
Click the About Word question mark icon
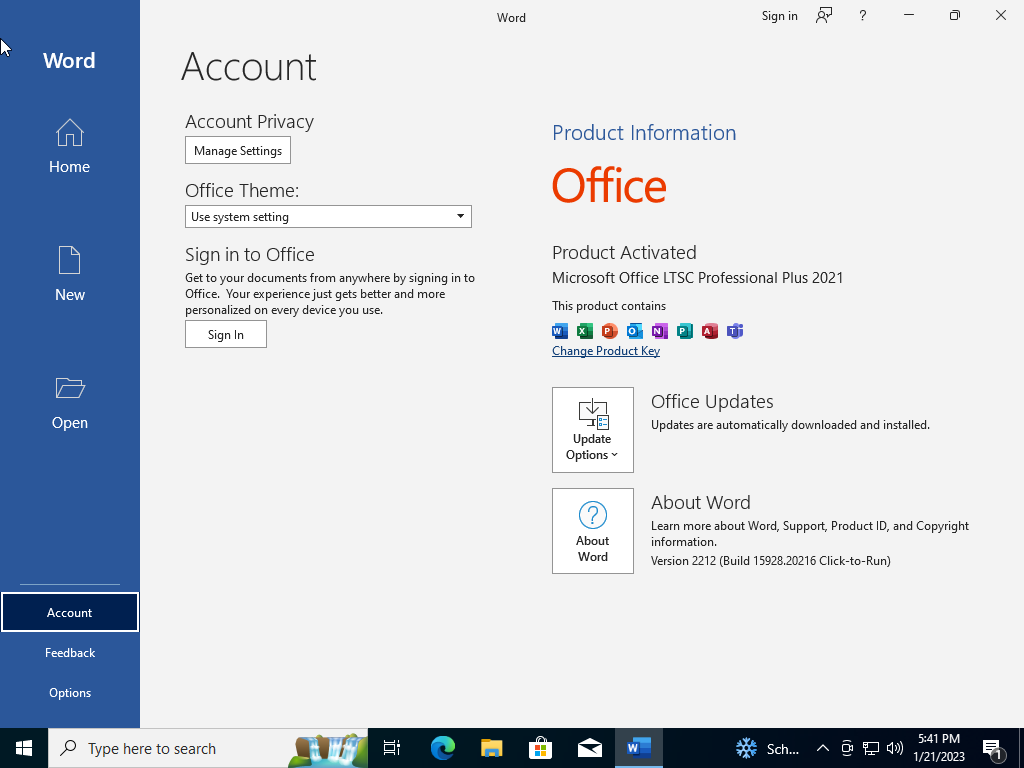point(592,515)
